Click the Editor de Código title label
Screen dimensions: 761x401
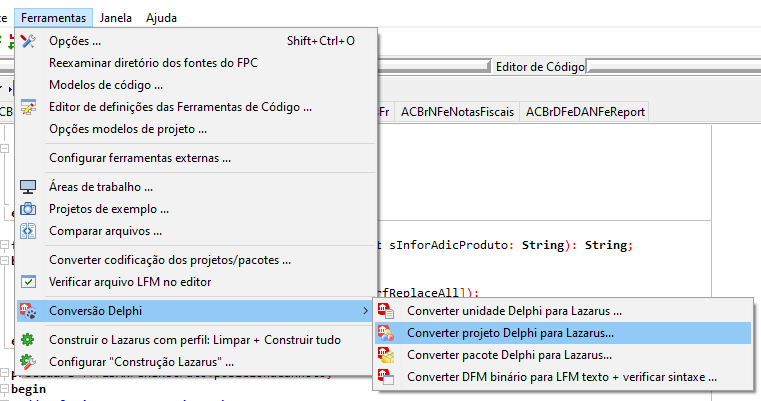[540, 67]
